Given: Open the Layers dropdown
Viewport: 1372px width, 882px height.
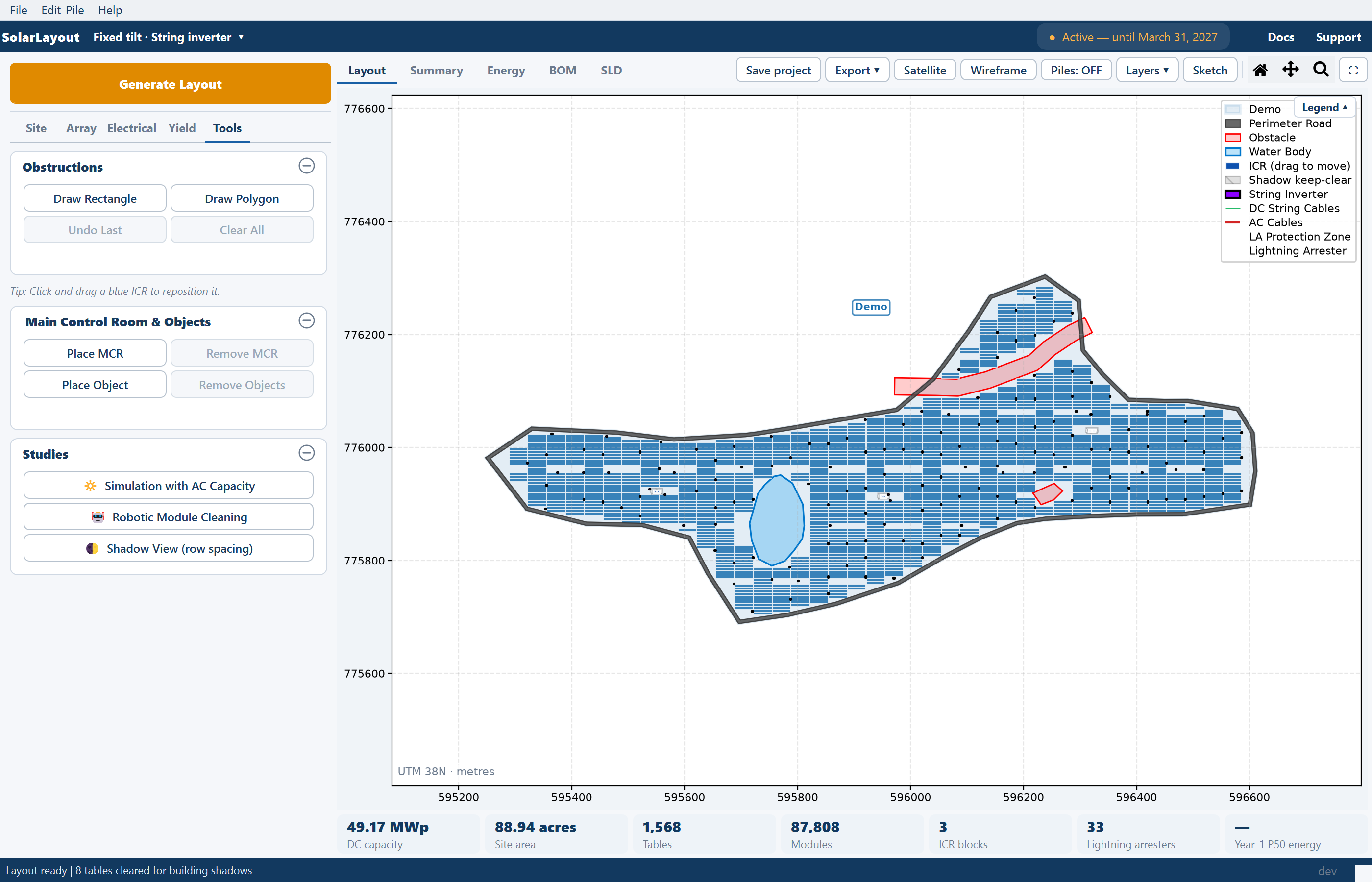Looking at the screenshot, I should click(x=1147, y=71).
